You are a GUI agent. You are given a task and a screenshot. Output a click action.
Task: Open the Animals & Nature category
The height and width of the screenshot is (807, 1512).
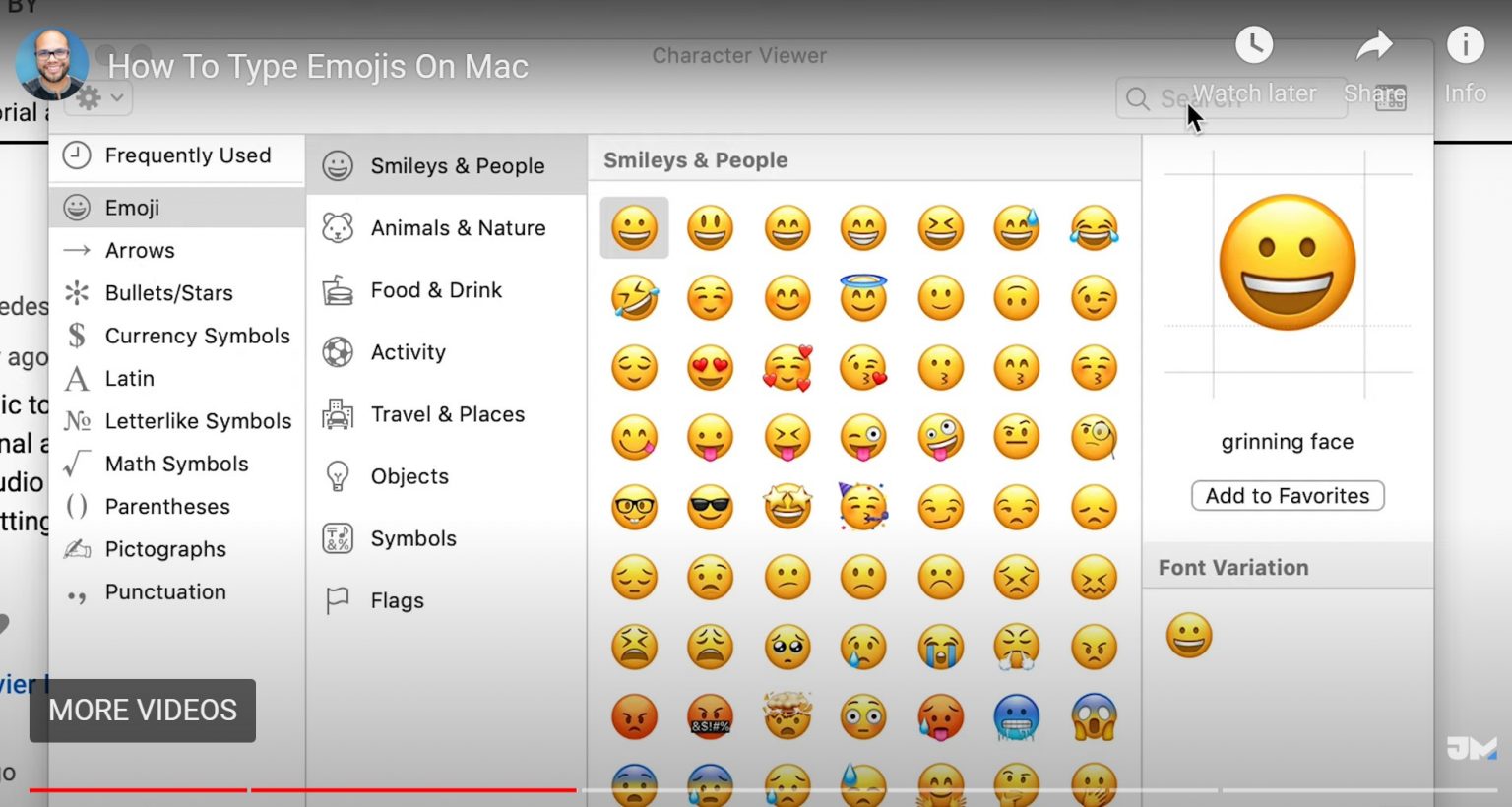[x=339, y=227]
